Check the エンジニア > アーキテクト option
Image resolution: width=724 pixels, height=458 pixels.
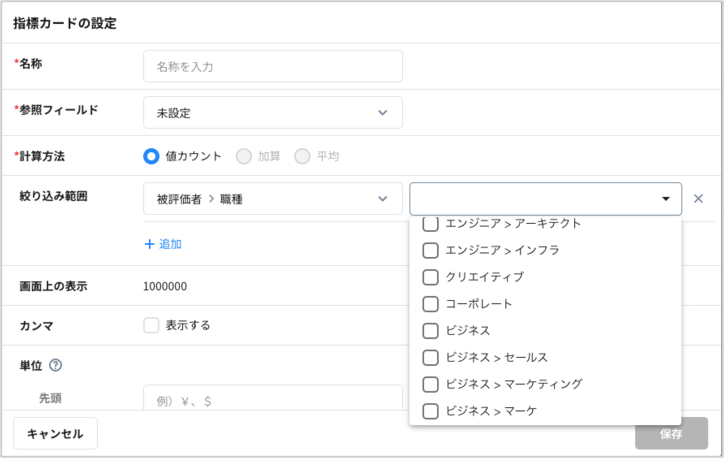click(x=430, y=223)
